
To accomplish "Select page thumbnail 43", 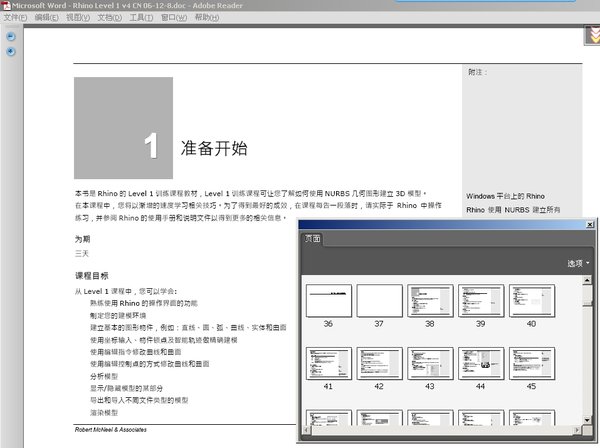I will 430,363.
